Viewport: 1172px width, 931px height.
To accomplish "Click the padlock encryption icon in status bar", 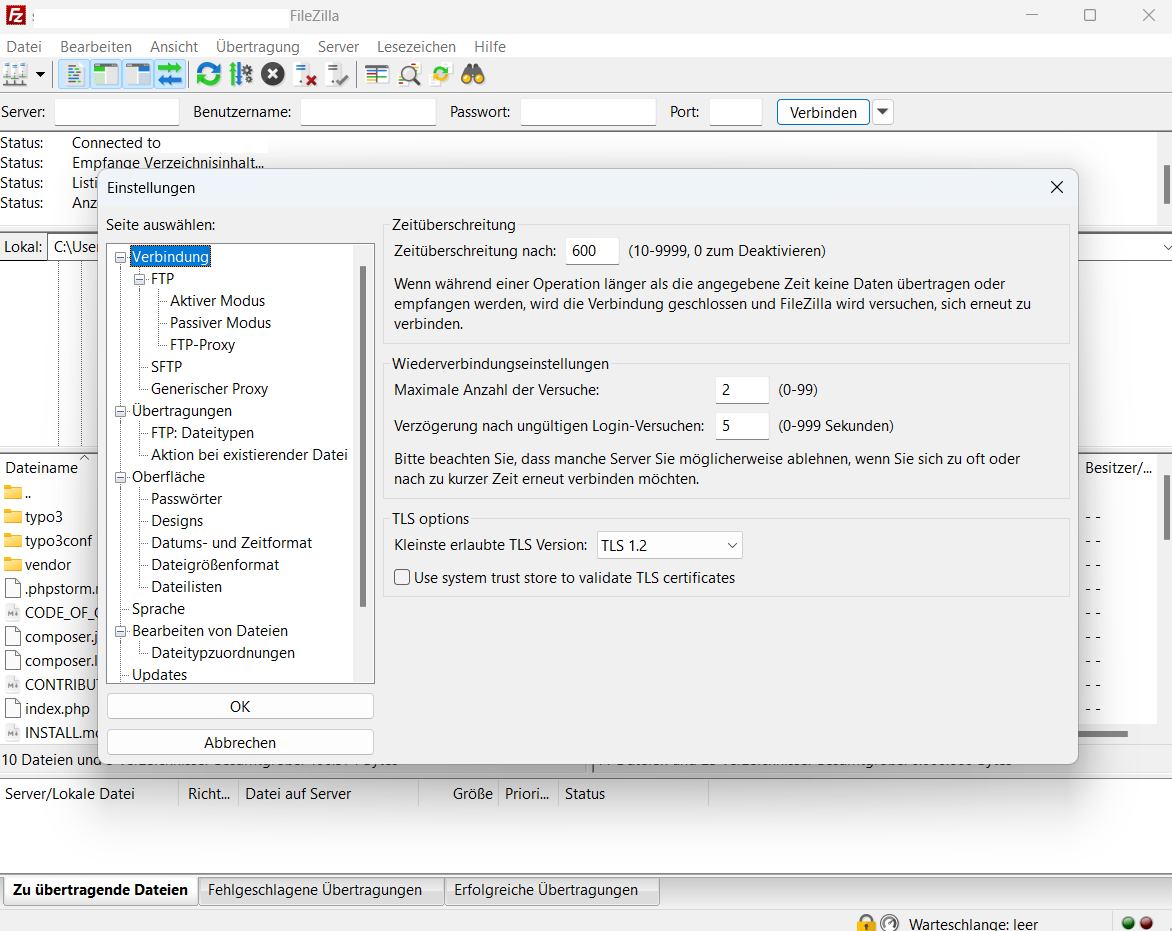I will [x=866, y=923].
